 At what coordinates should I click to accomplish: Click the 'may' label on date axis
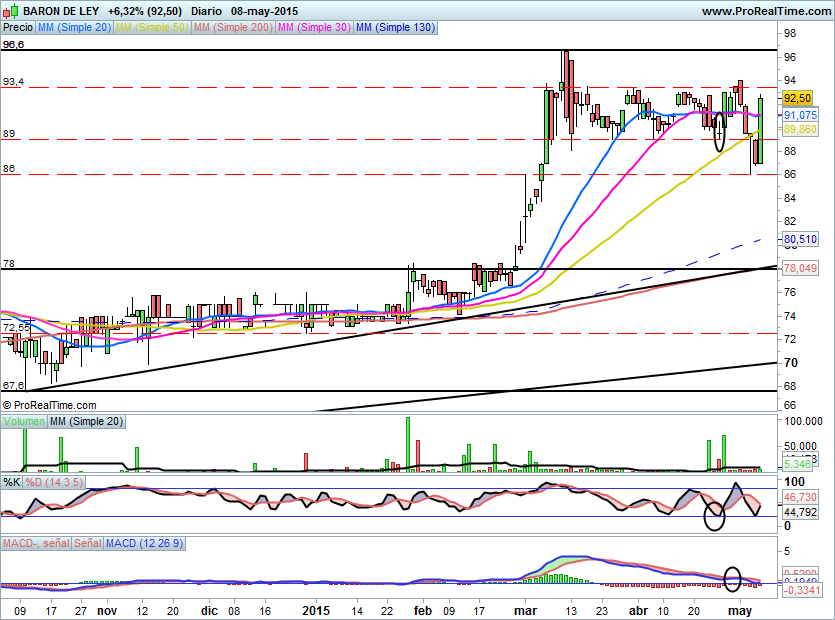(740, 610)
